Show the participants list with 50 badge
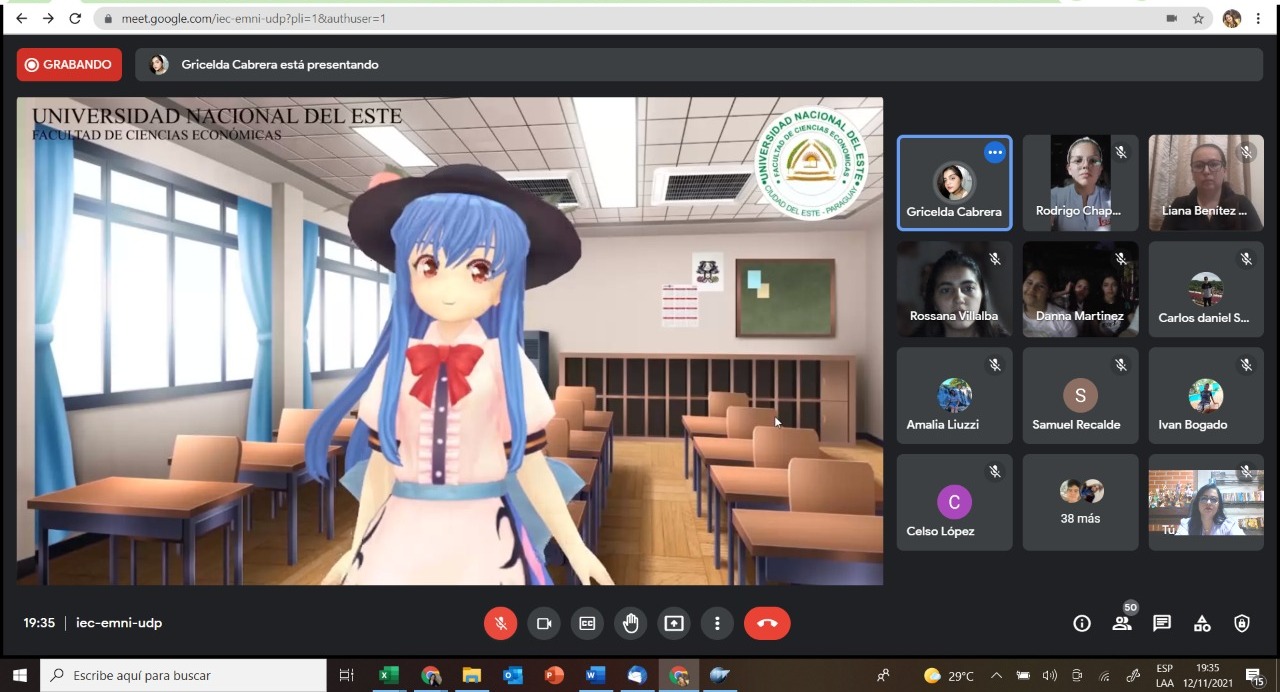 [x=1122, y=623]
